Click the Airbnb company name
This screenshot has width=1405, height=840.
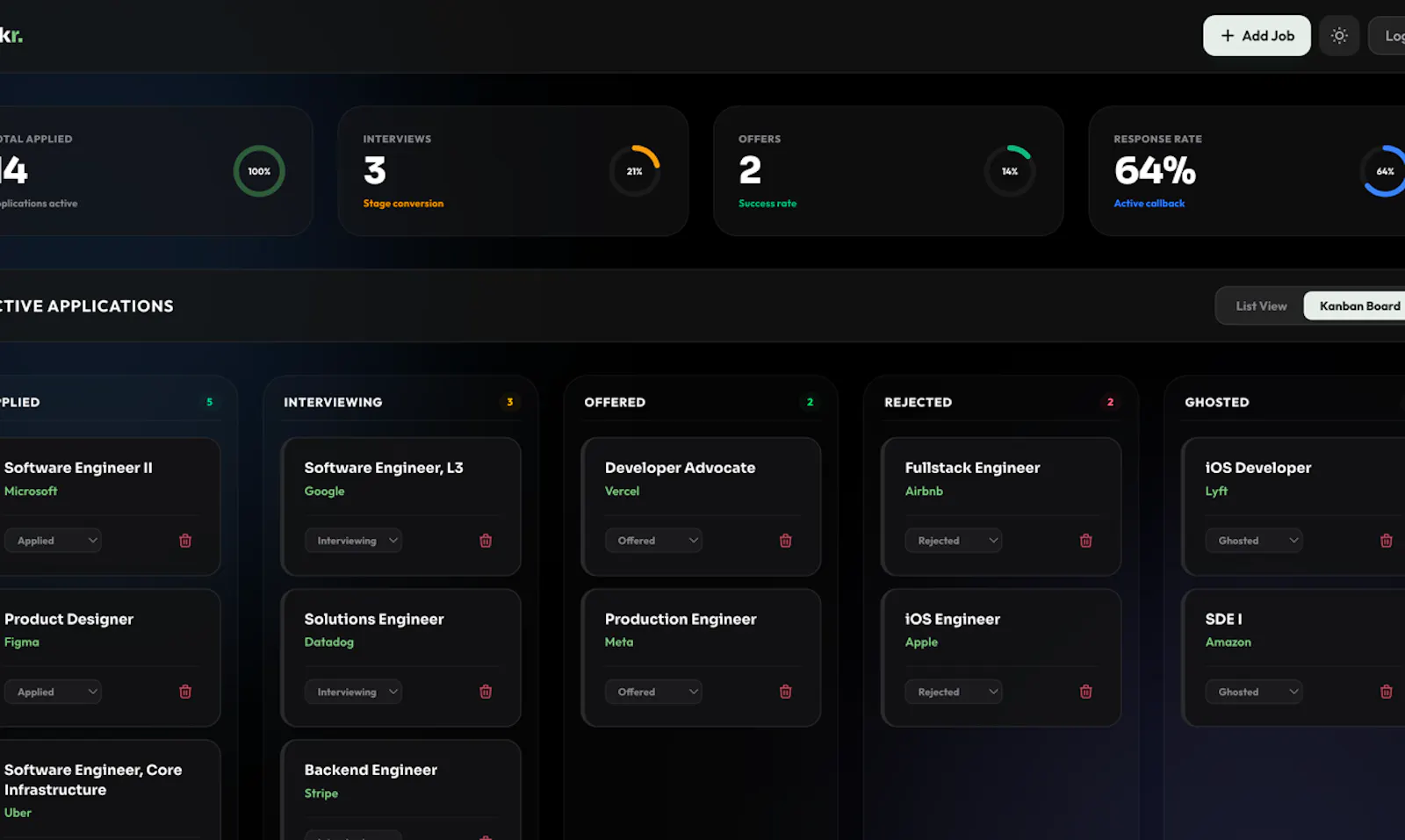(x=924, y=492)
